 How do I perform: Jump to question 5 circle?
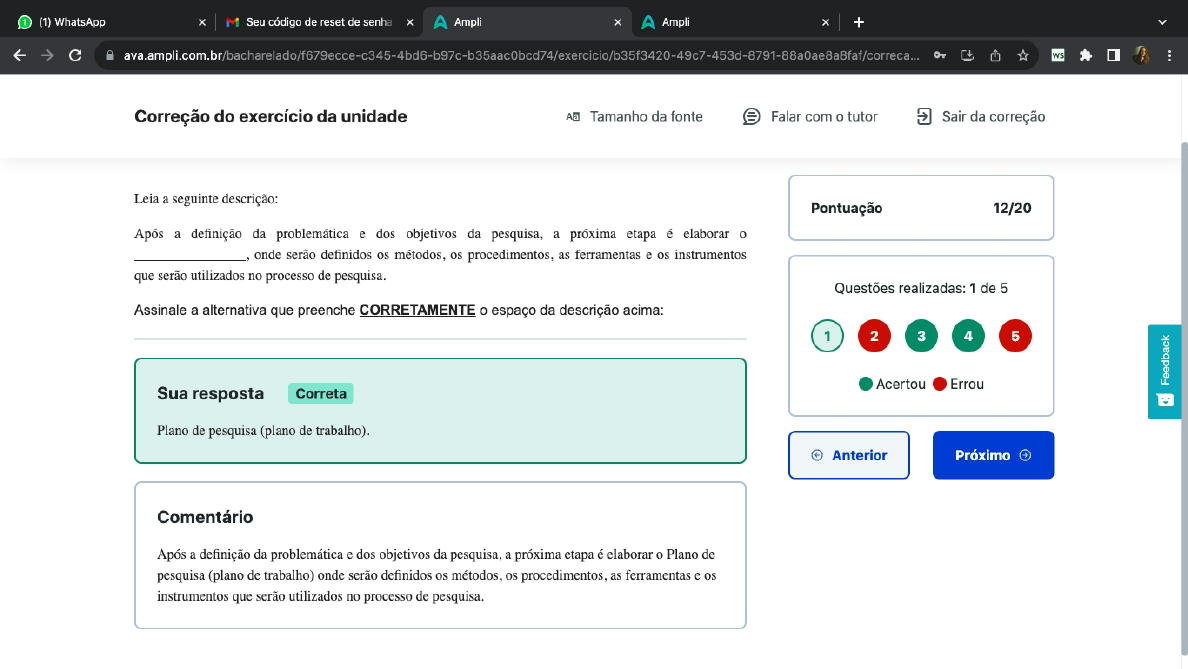[1015, 336]
